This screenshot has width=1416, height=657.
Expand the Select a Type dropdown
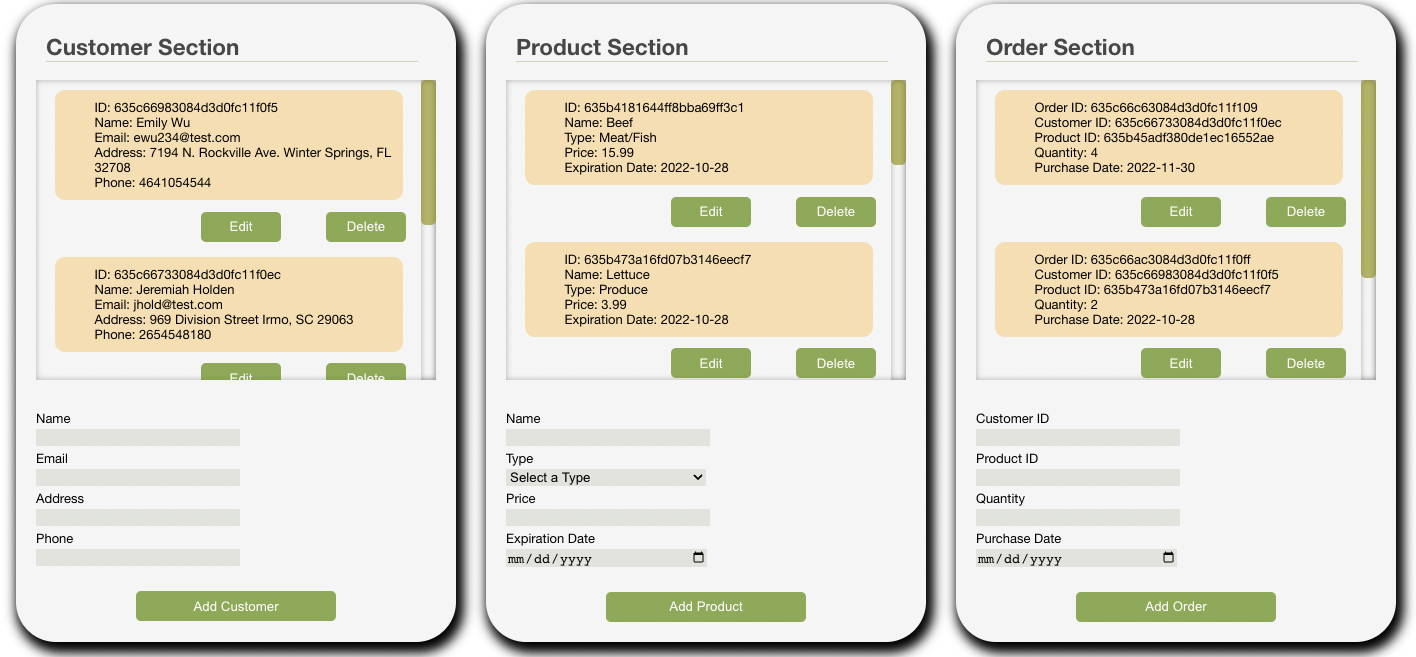pos(606,478)
